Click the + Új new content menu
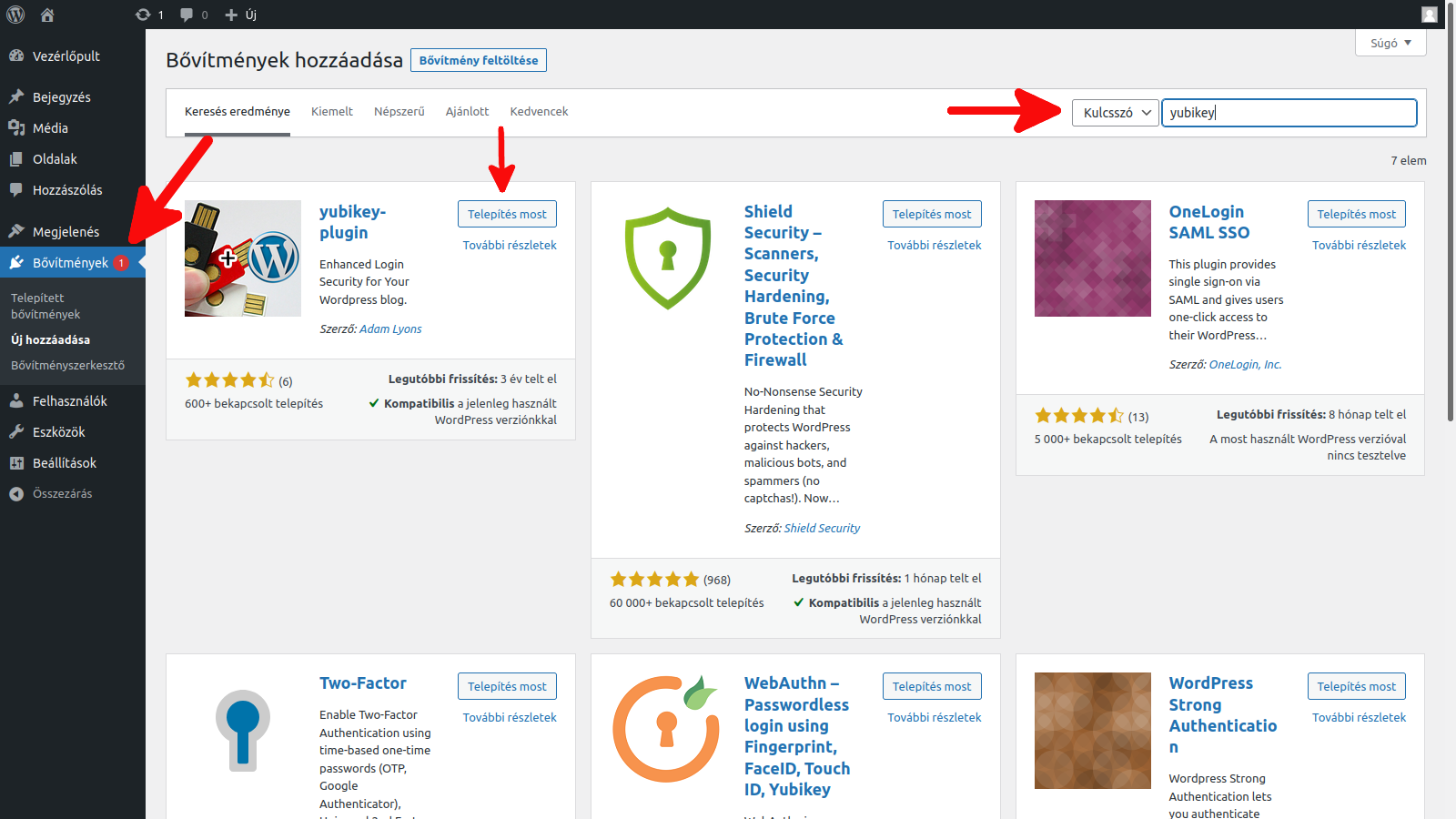Image resolution: width=1456 pixels, height=819 pixels. tap(241, 15)
